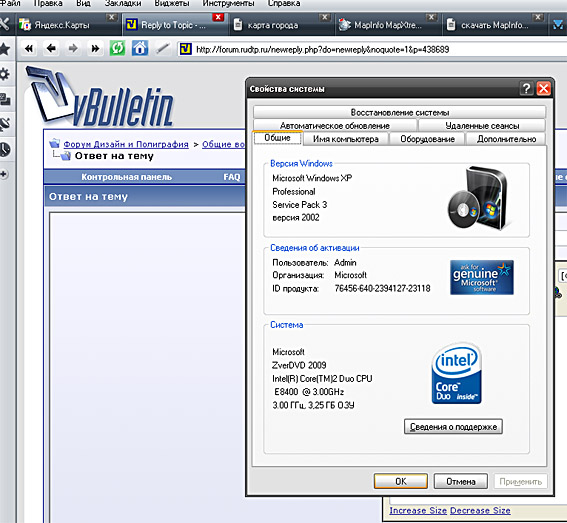Screen dimensions: 567x523
Task: Close the карта города tab
Action: (x=325, y=17)
